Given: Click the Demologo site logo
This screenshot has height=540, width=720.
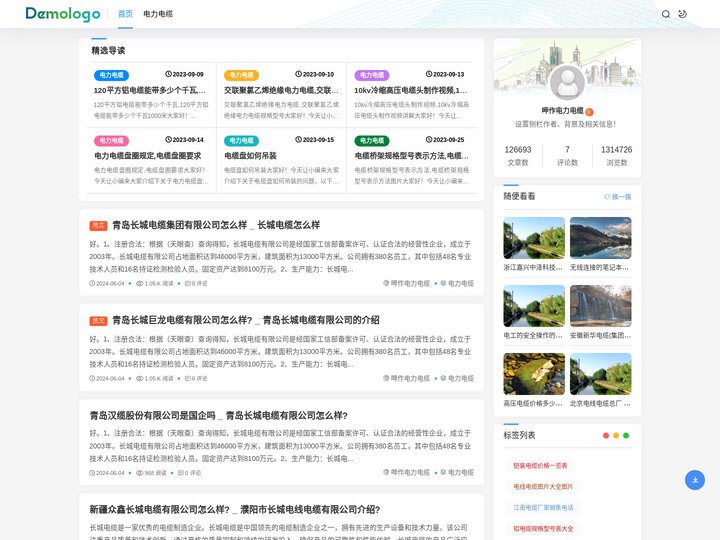Looking at the screenshot, I should tap(63, 14).
